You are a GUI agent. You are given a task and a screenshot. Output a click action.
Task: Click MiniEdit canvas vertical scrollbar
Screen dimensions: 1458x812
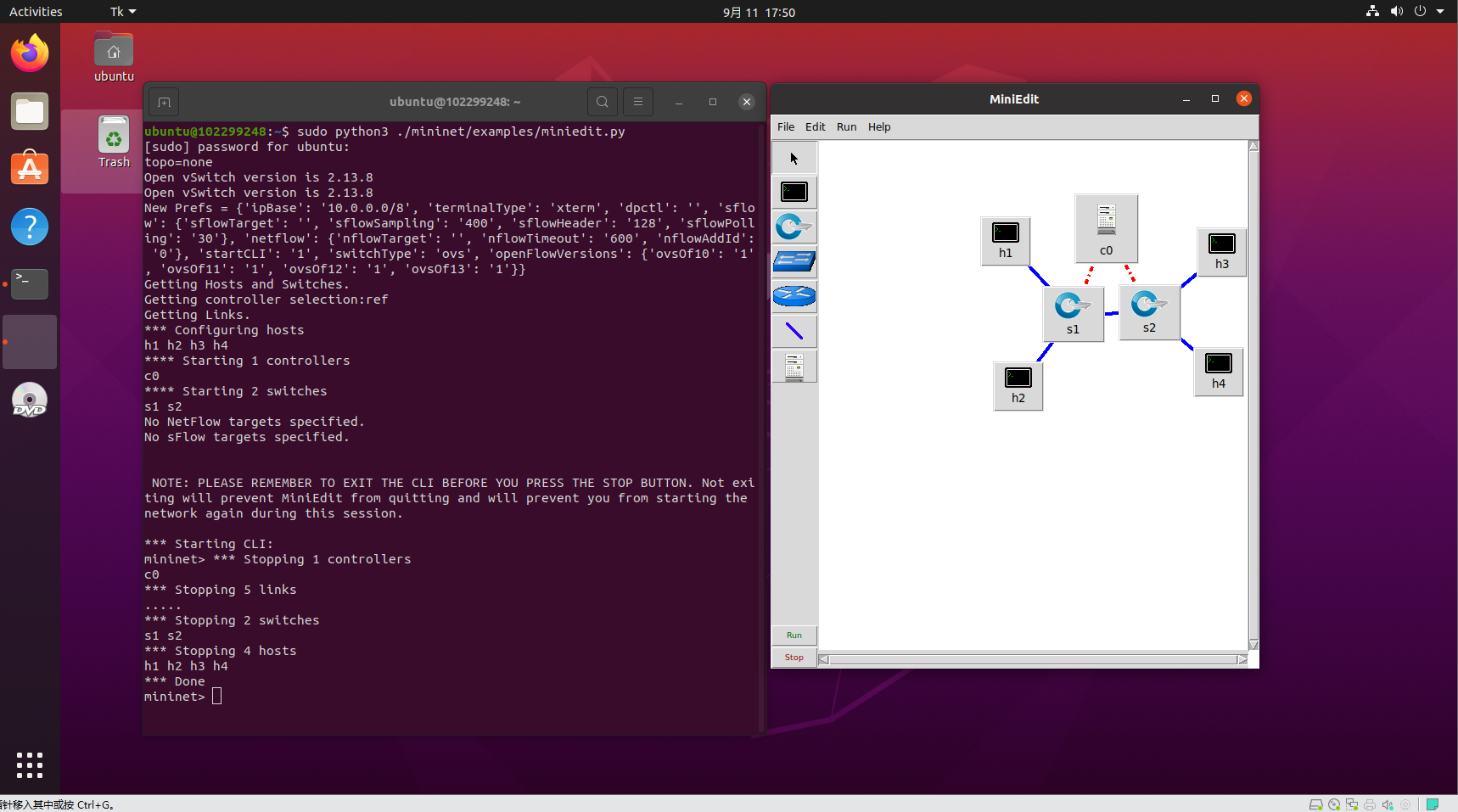coord(1253,395)
